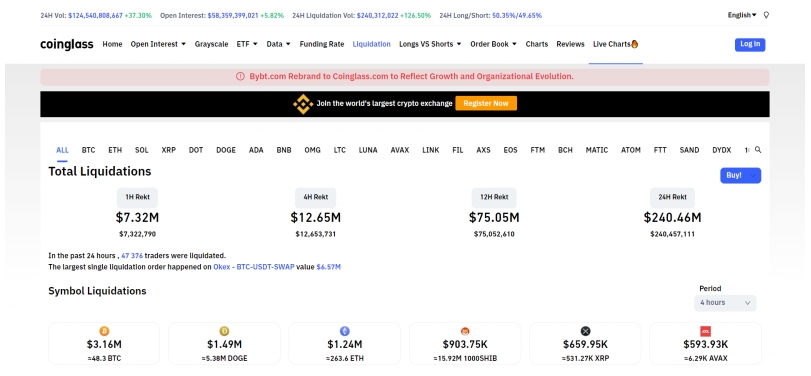Image resolution: width=811 pixels, height=376 pixels.
Task: Expand the Data menu
Action: point(278,44)
